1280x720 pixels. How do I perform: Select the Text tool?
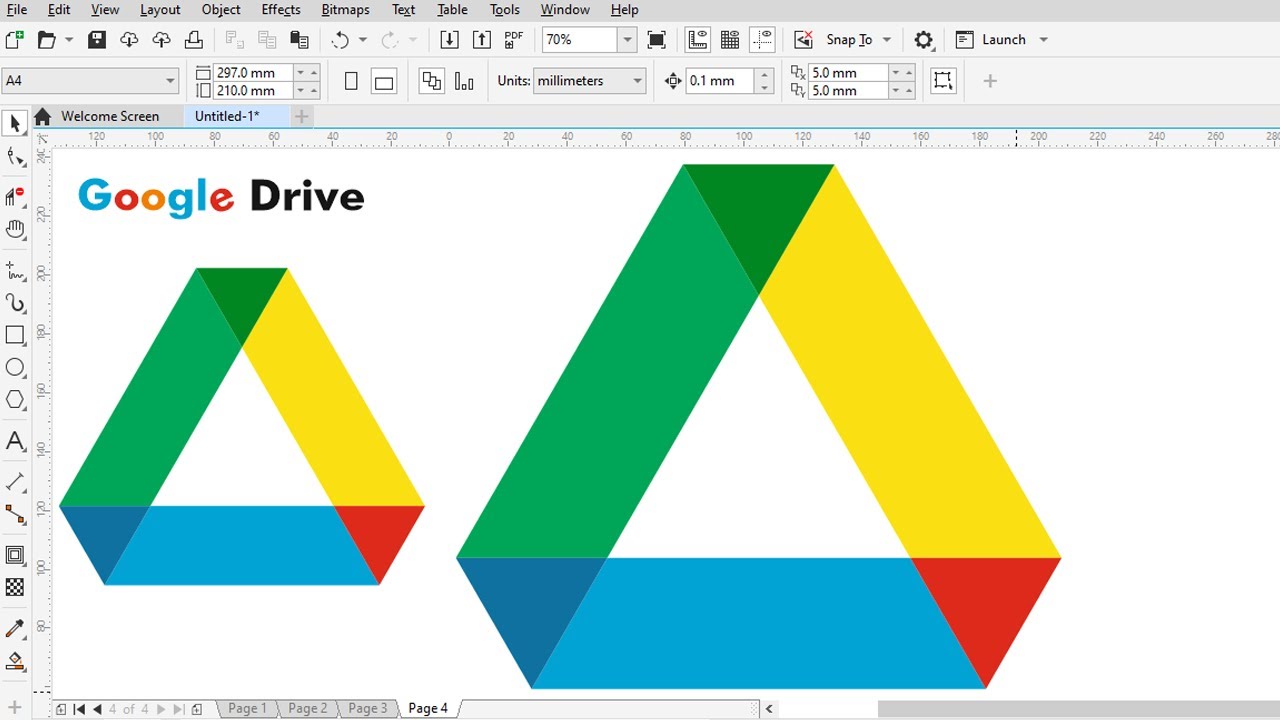(15, 441)
